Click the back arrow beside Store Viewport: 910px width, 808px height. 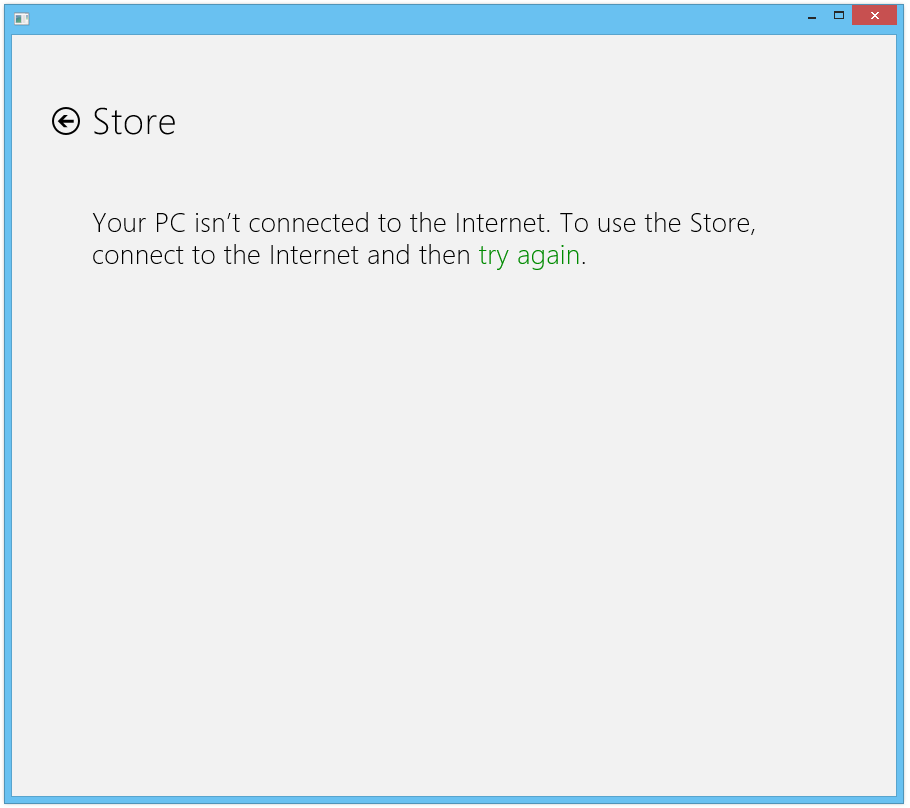click(66, 121)
